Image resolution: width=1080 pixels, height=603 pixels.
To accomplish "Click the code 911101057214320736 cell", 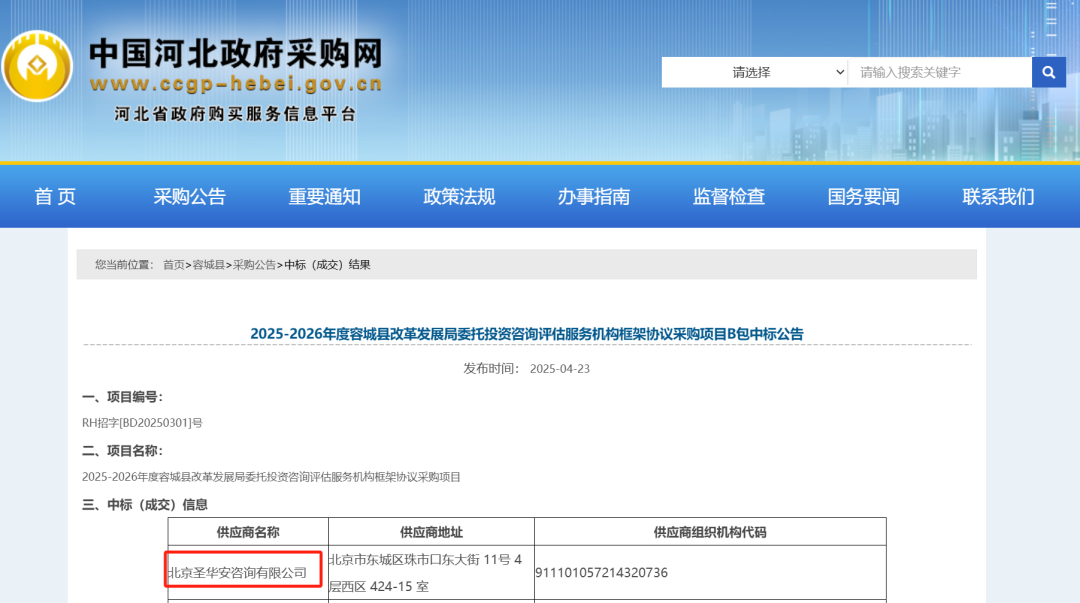I will 710,573.
